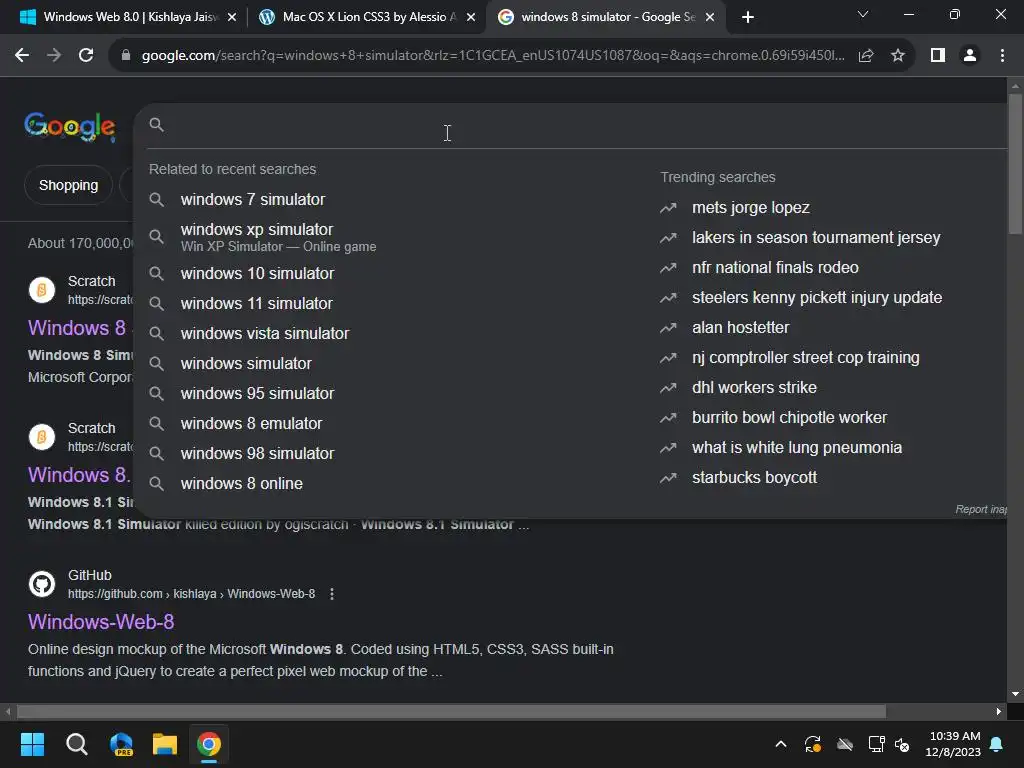Click trending dhl workers strike
1024x768 pixels.
(x=754, y=388)
